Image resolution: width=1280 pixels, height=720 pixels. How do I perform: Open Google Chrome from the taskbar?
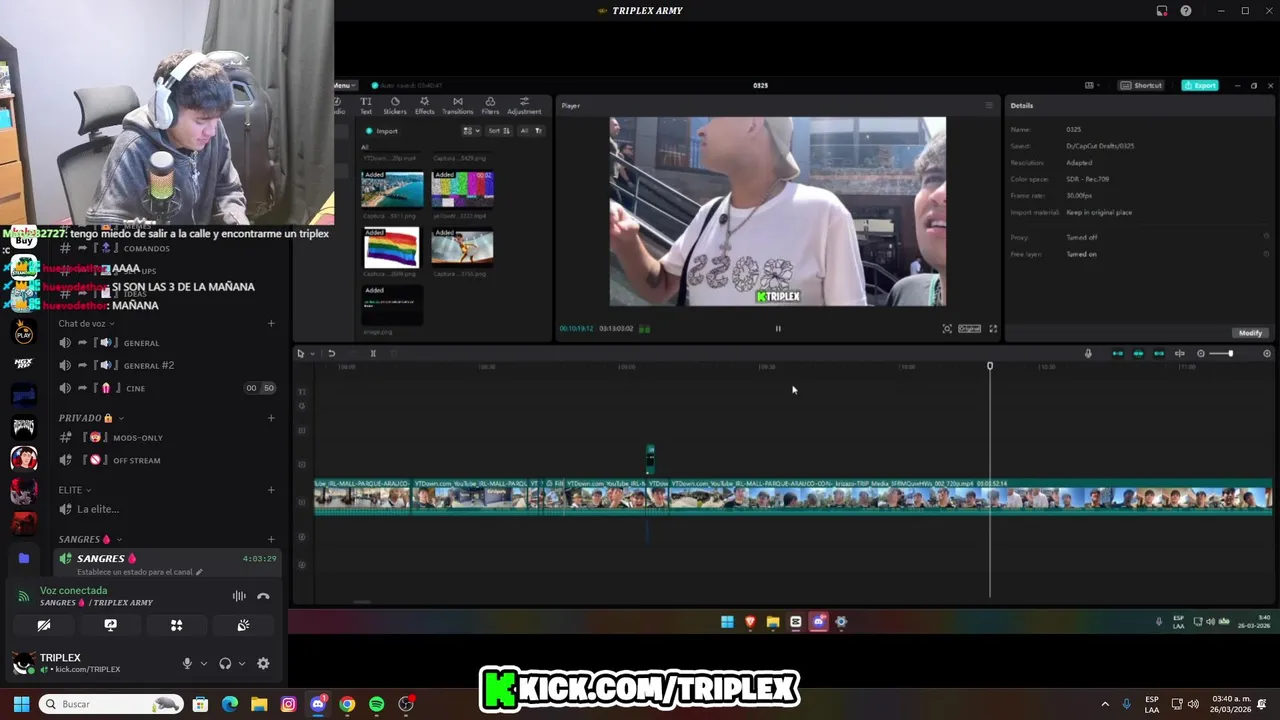pos(347,704)
